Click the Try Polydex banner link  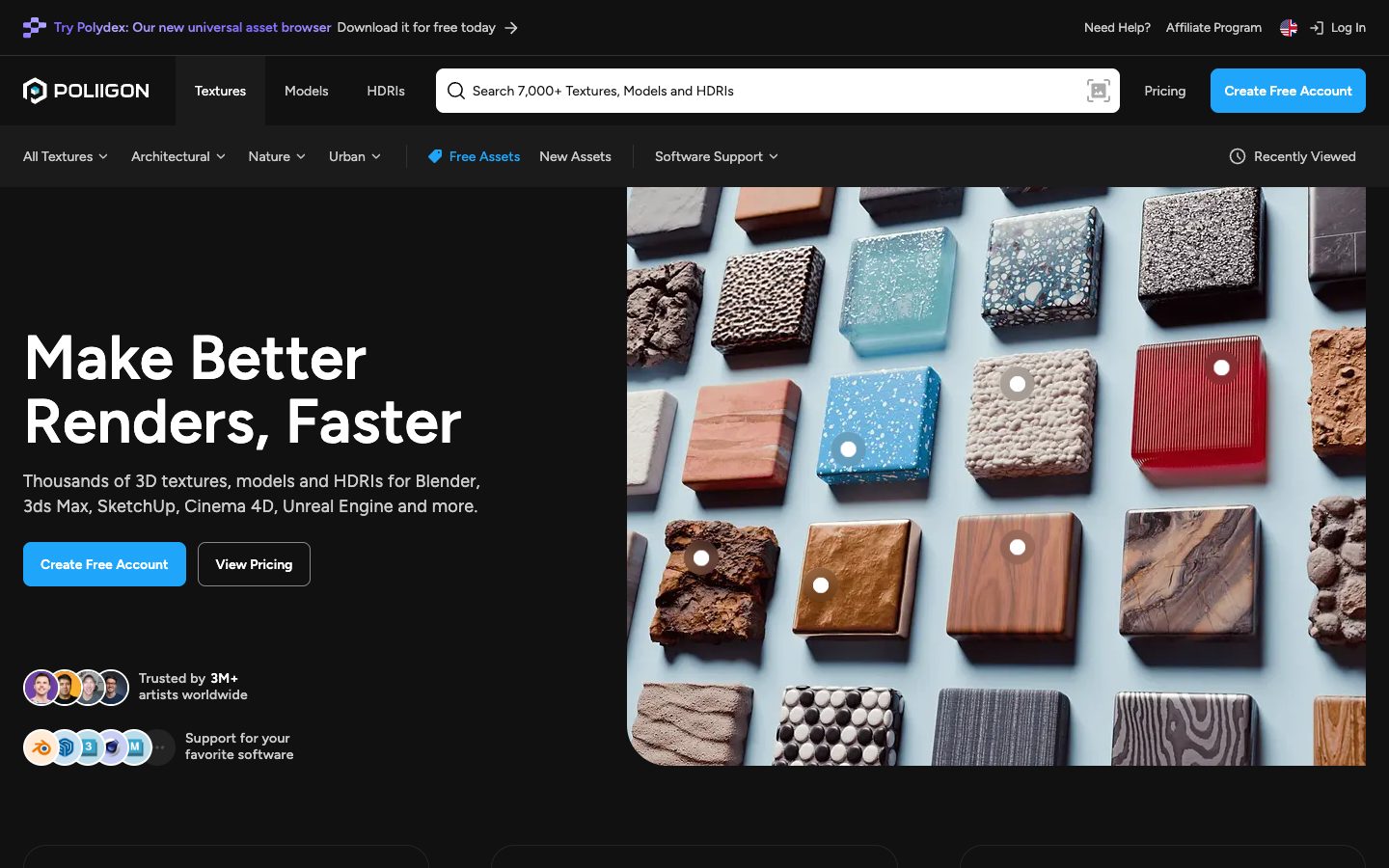point(192,28)
